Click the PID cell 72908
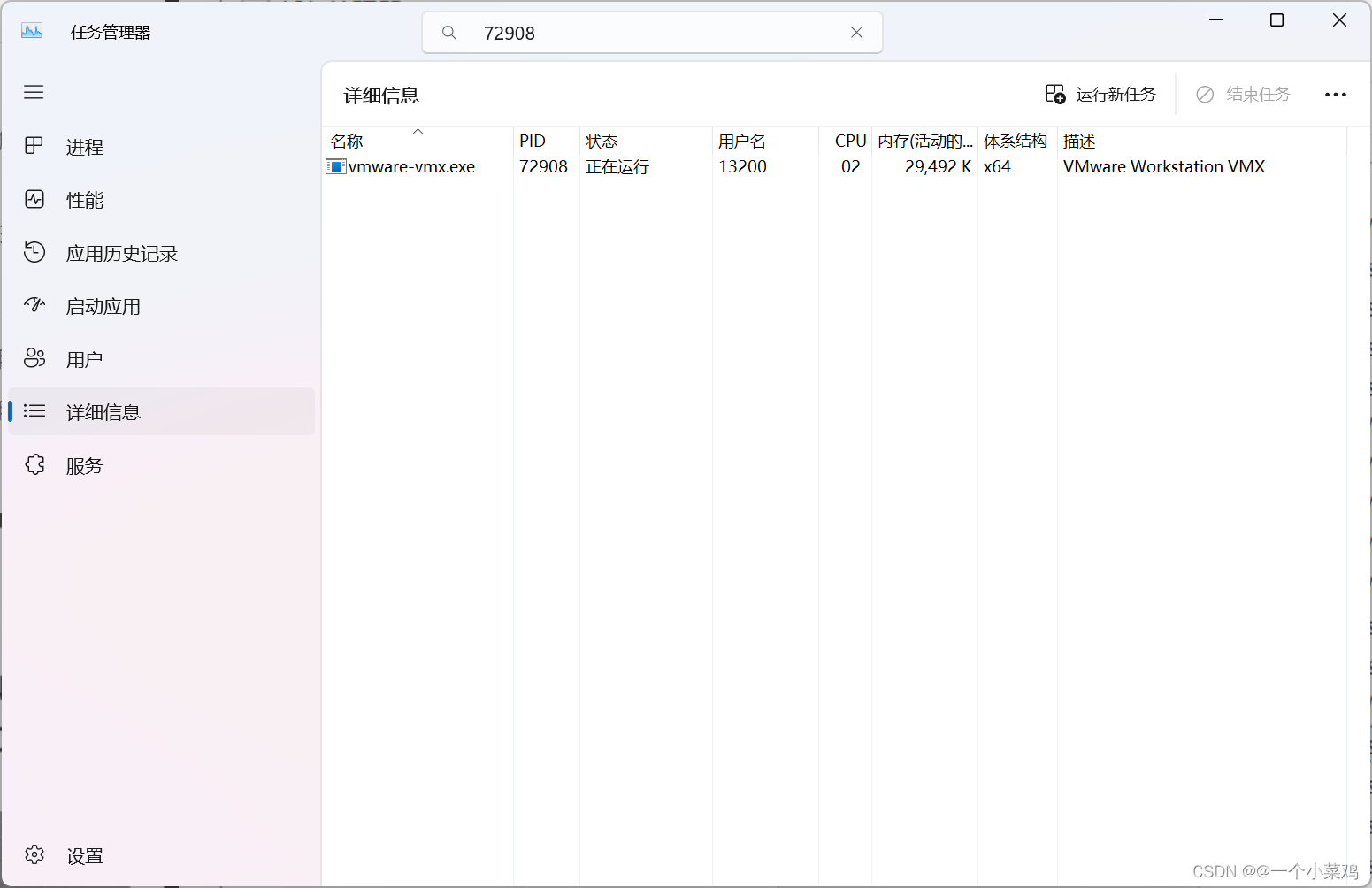Screen dimensions: 1372x888 coord(543,166)
